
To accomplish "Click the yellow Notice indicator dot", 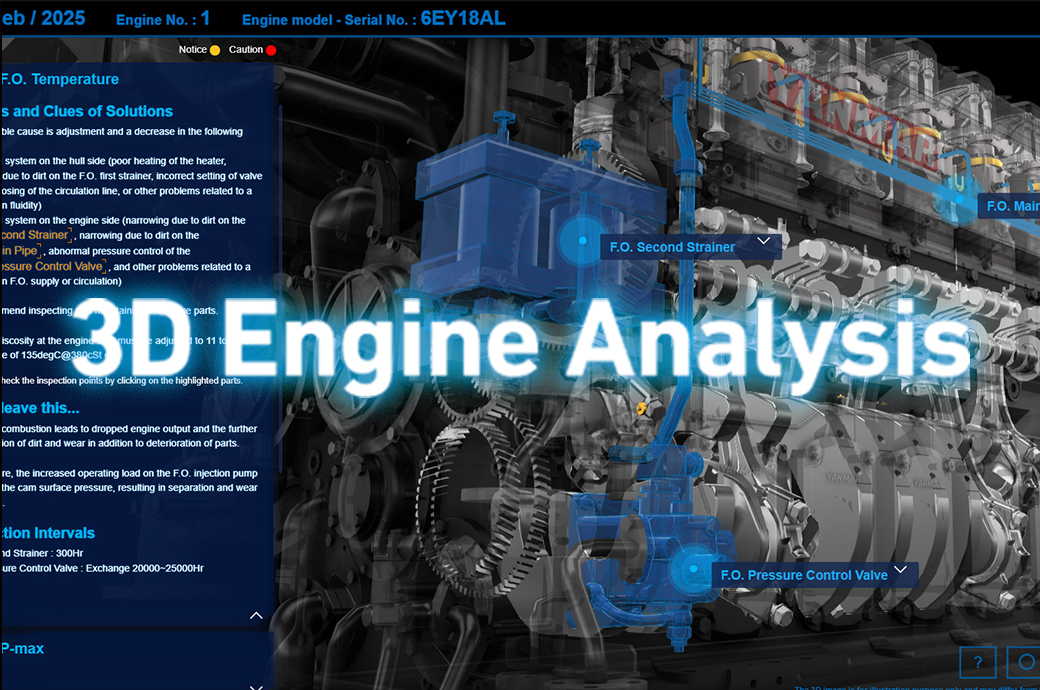I will tap(215, 50).
